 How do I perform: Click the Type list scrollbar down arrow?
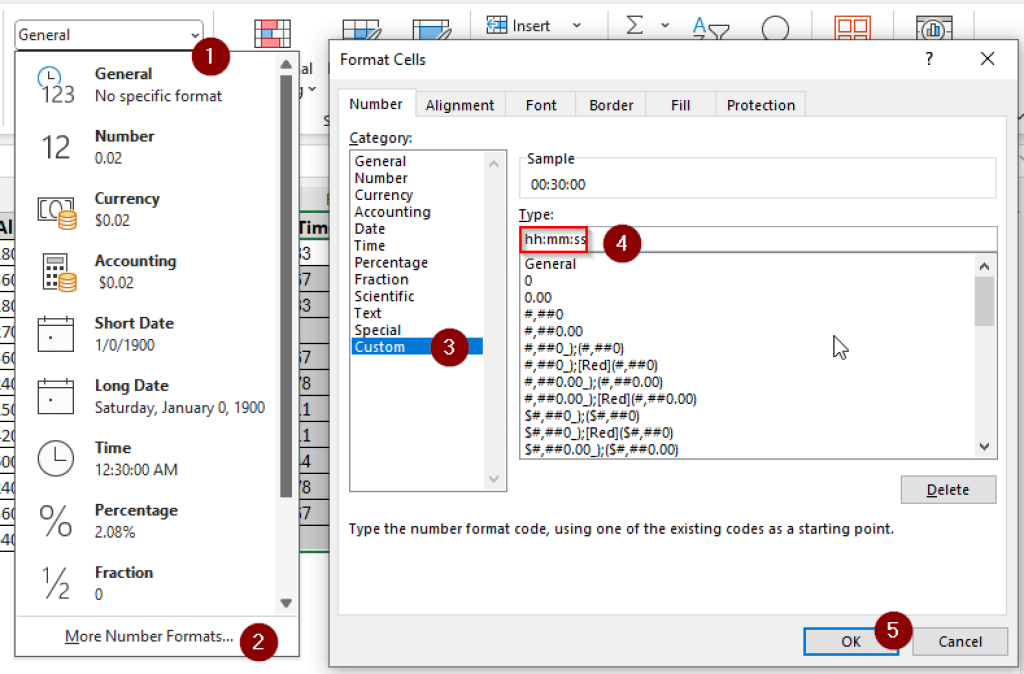point(983,448)
